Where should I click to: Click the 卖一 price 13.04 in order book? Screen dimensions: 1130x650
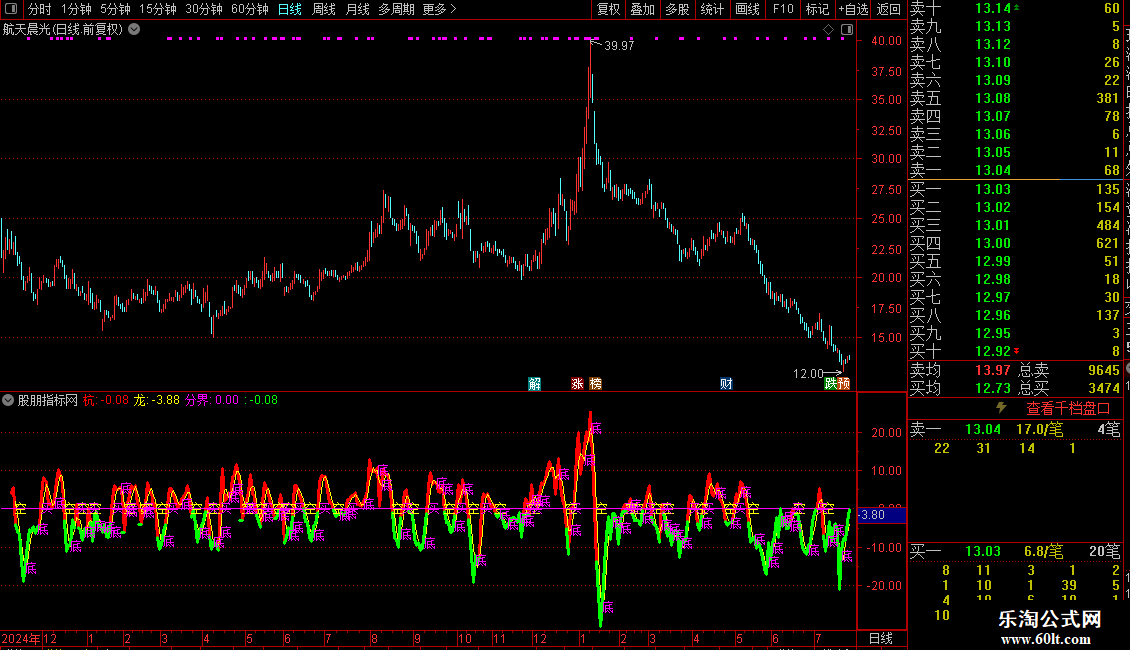point(993,170)
